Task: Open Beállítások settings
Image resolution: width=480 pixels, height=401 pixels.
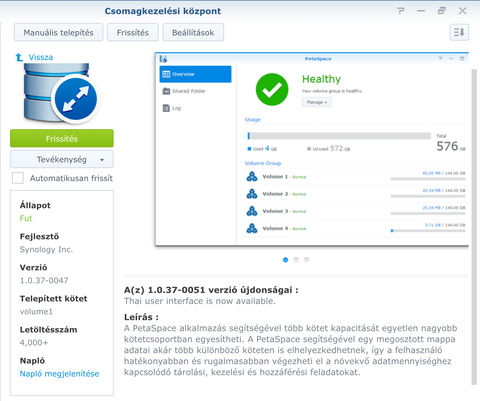Action: (193, 33)
